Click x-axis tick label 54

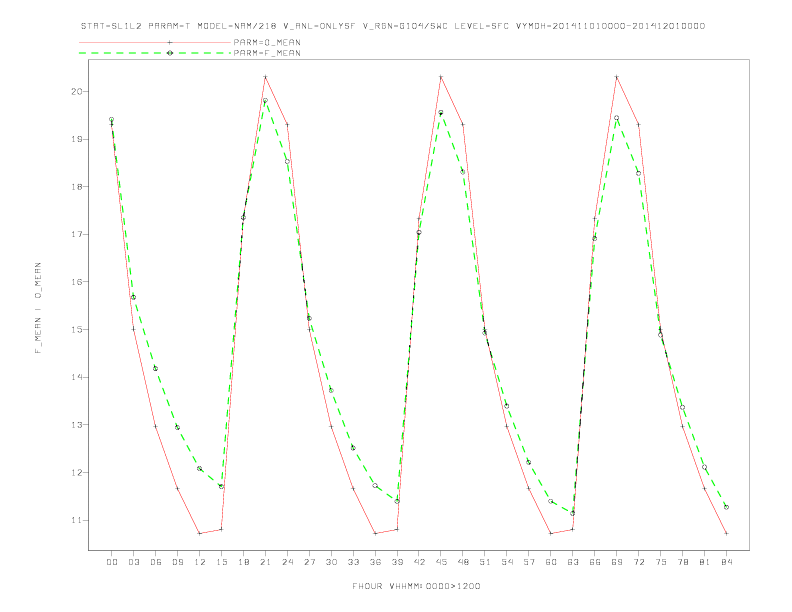[x=507, y=562]
